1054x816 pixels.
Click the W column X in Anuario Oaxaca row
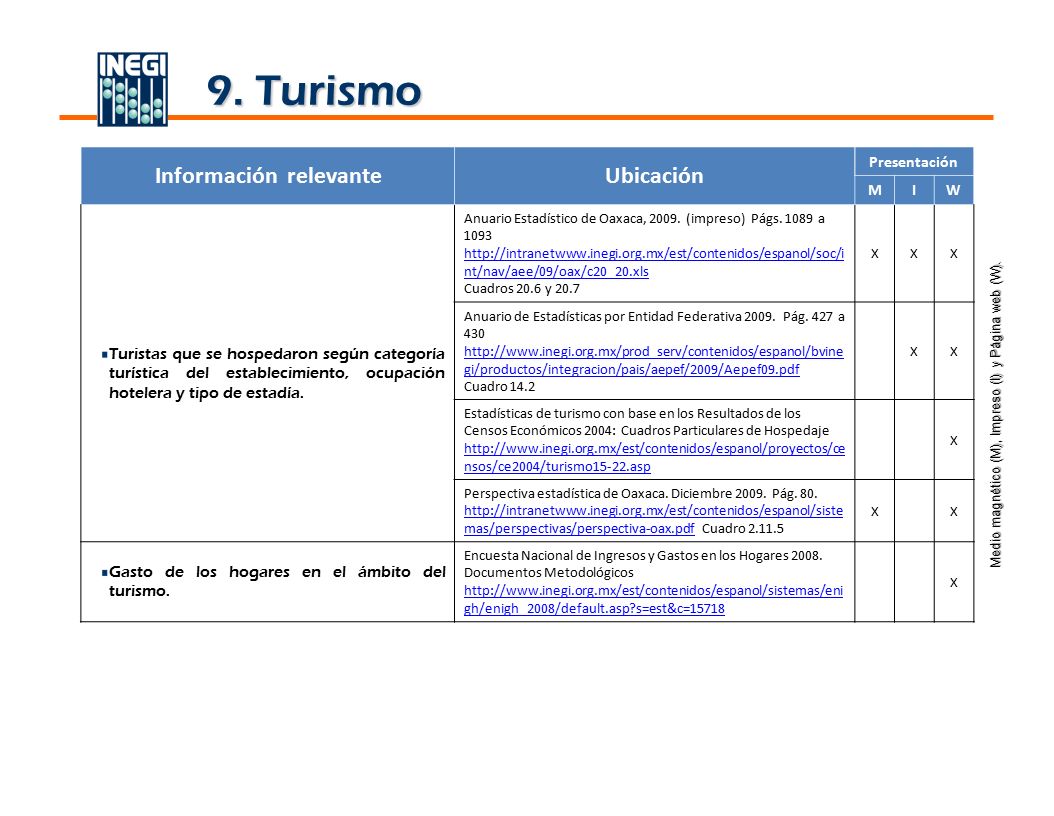click(953, 254)
